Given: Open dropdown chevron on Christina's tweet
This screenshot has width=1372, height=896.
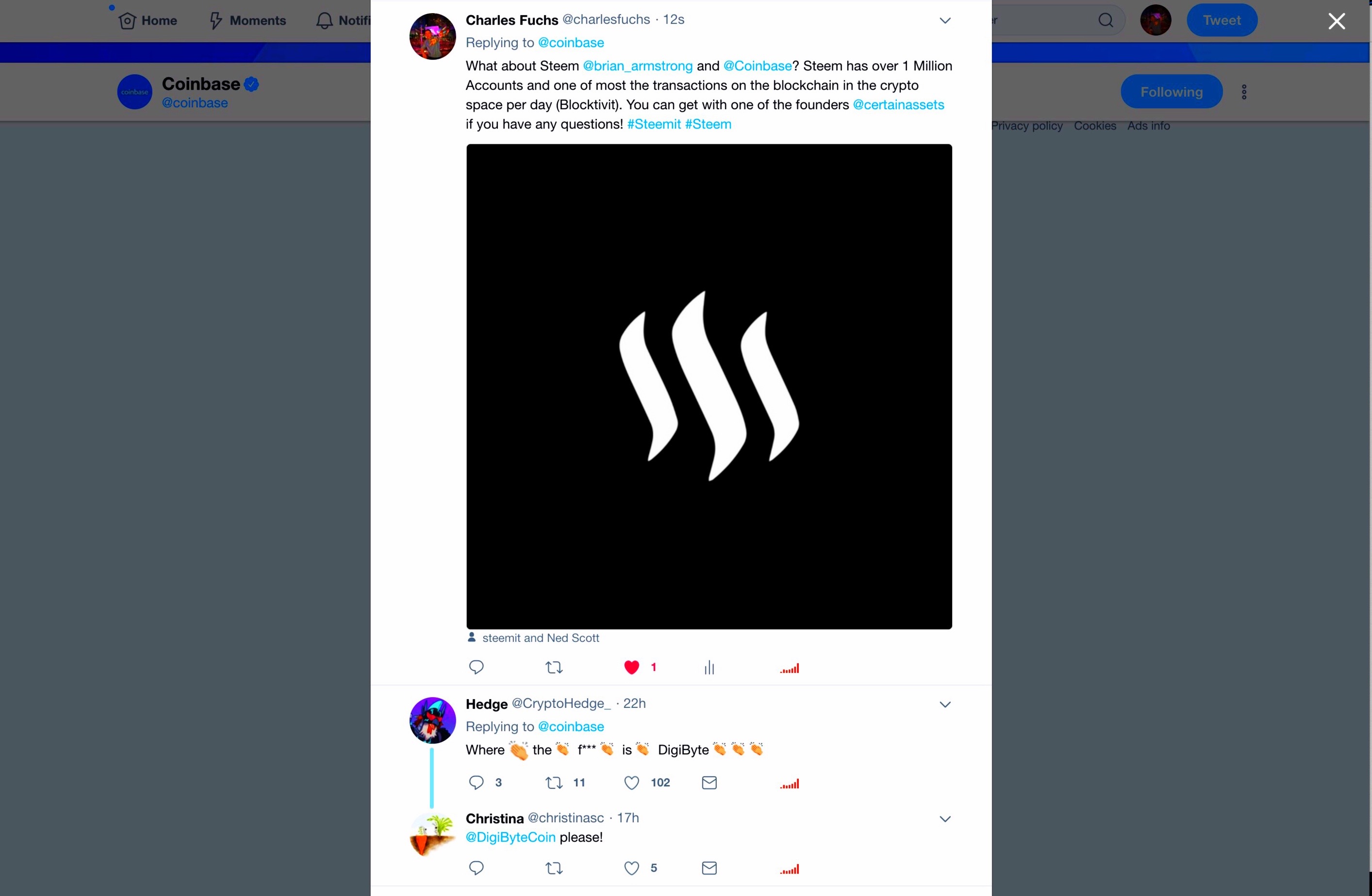Looking at the screenshot, I should 945,819.
